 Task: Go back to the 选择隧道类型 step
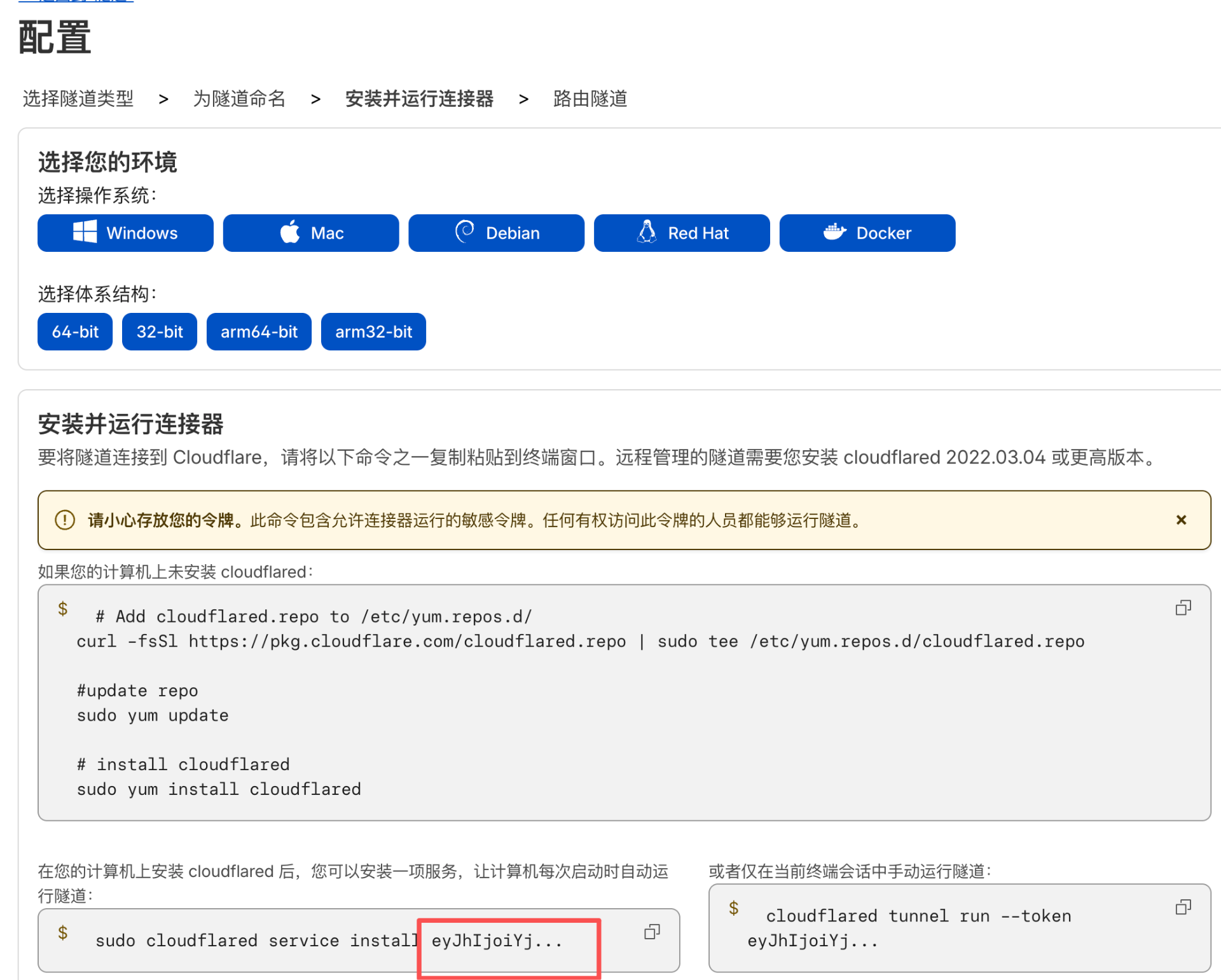click(x=78, y=99)
